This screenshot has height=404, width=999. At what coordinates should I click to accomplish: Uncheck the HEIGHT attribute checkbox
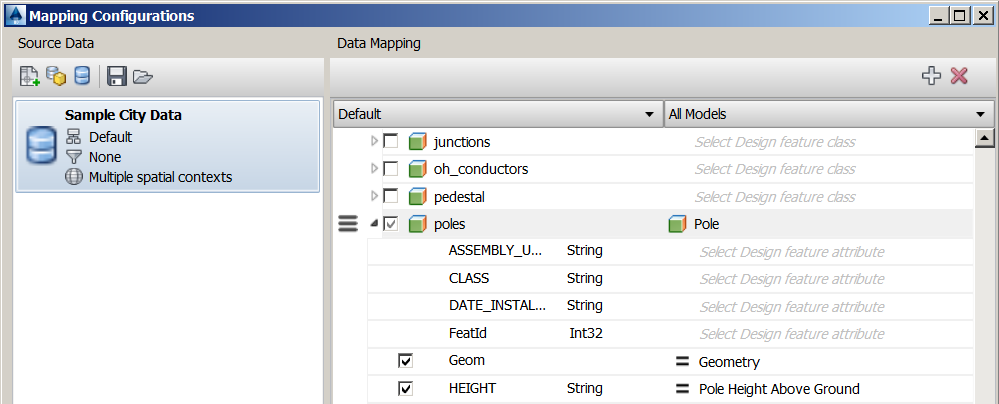[x=406, y=389]
